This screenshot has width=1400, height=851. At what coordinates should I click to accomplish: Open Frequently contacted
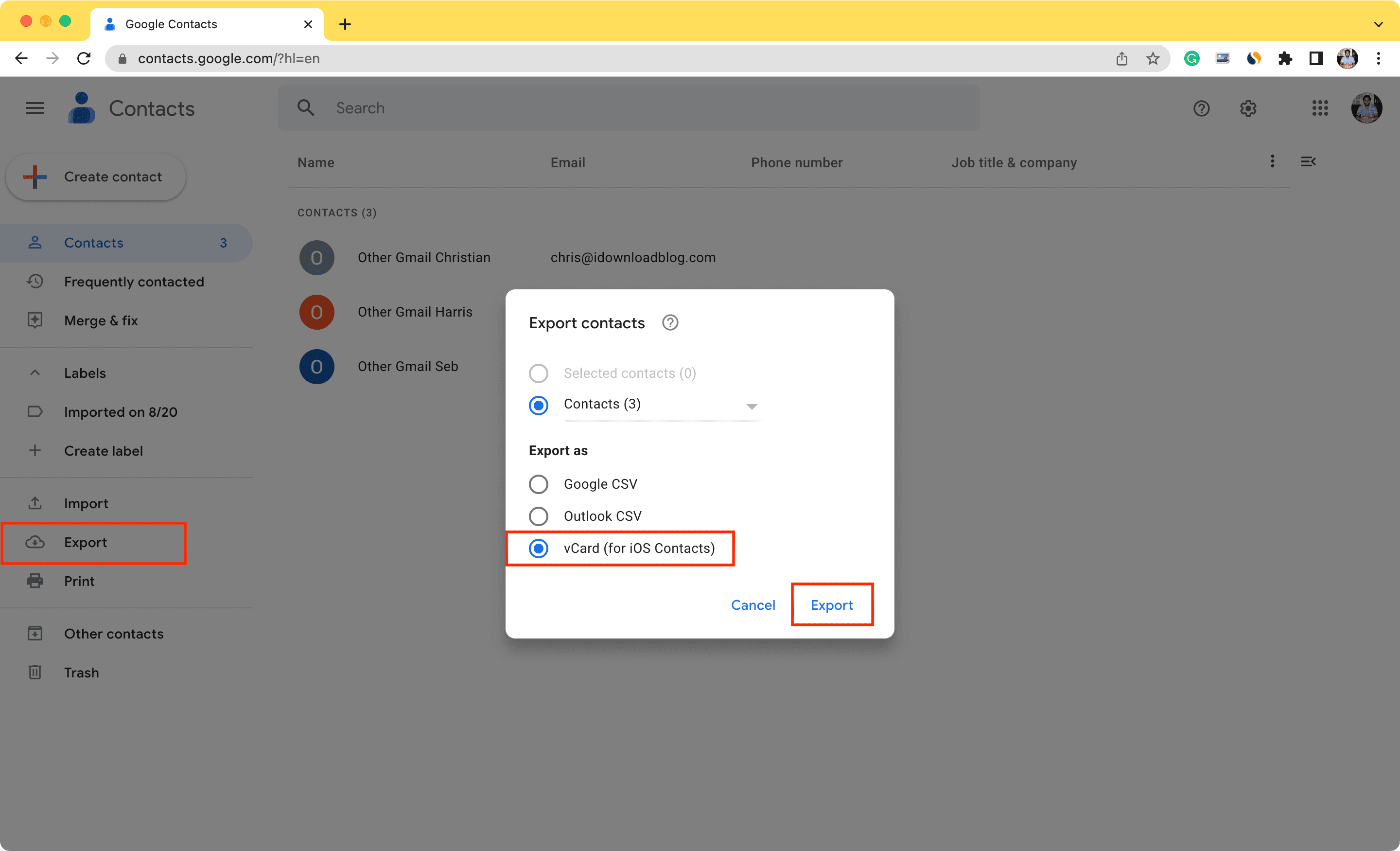point(126,282)
